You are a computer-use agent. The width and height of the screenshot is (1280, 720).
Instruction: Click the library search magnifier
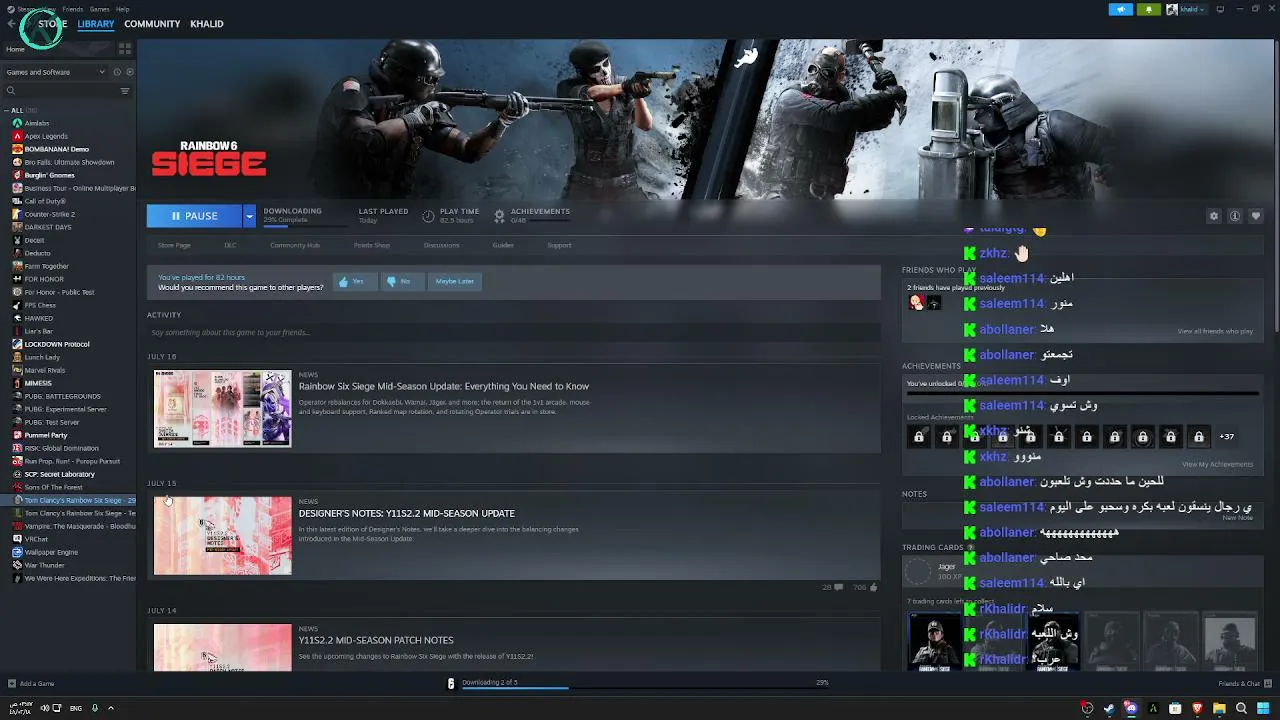(x=10, y=91)
